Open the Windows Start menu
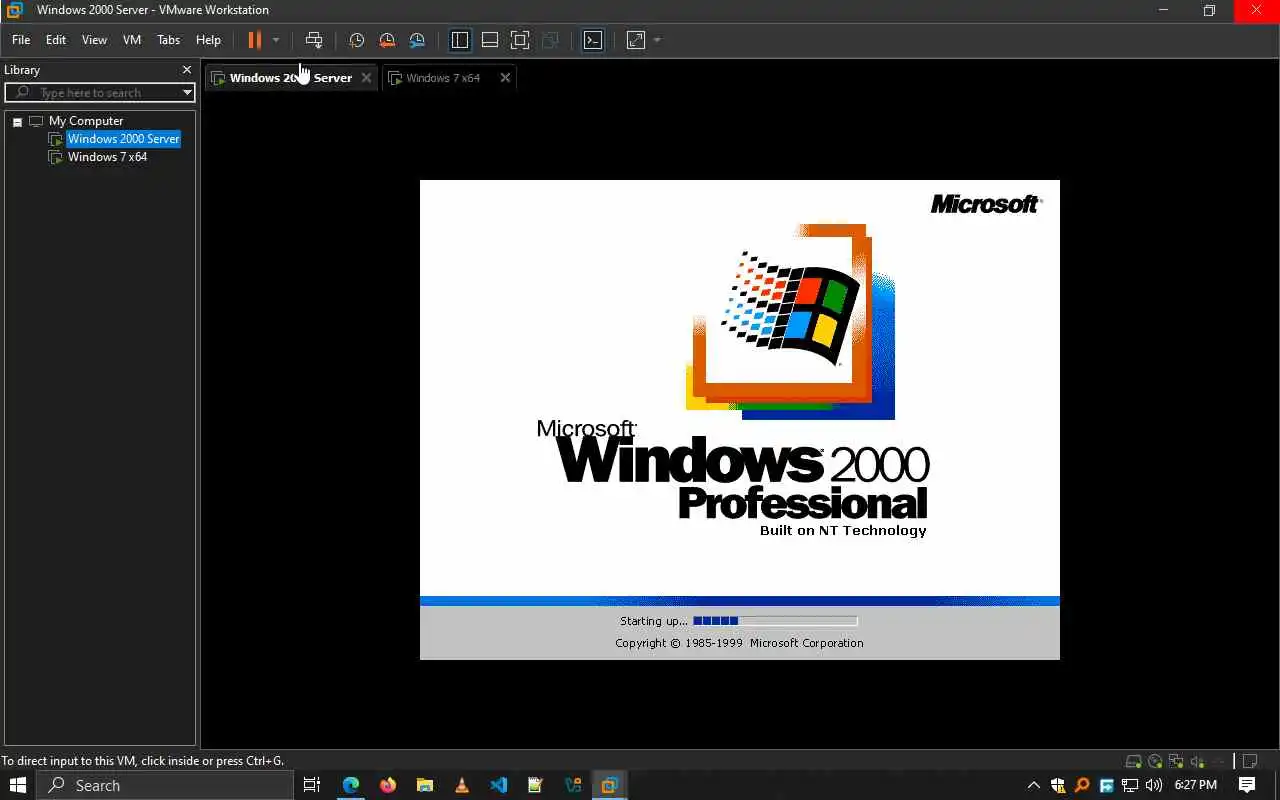This screenshot has width=1280, height=800. point(18,785)
